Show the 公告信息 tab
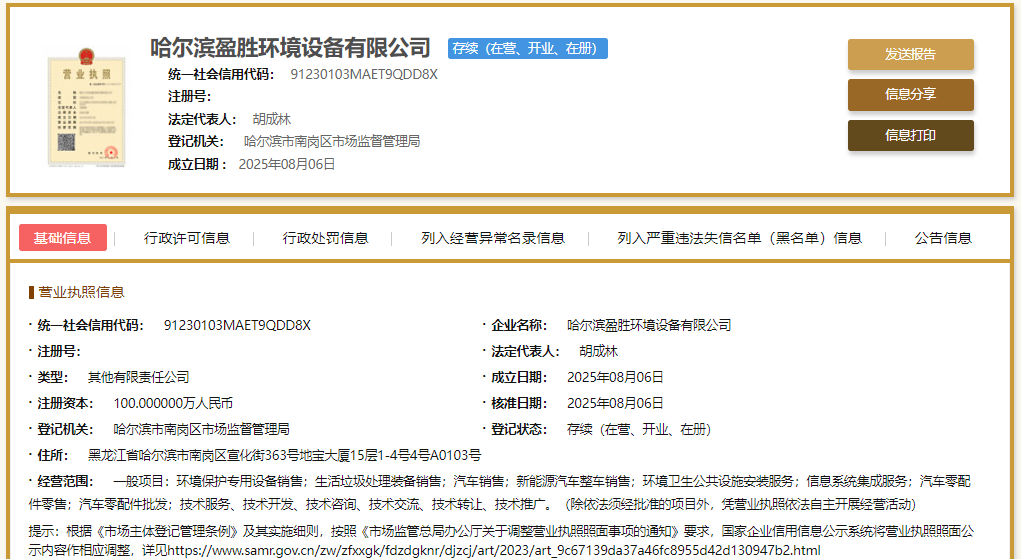The width and height of the screenshot is (1021, 559). click(942, 238)
